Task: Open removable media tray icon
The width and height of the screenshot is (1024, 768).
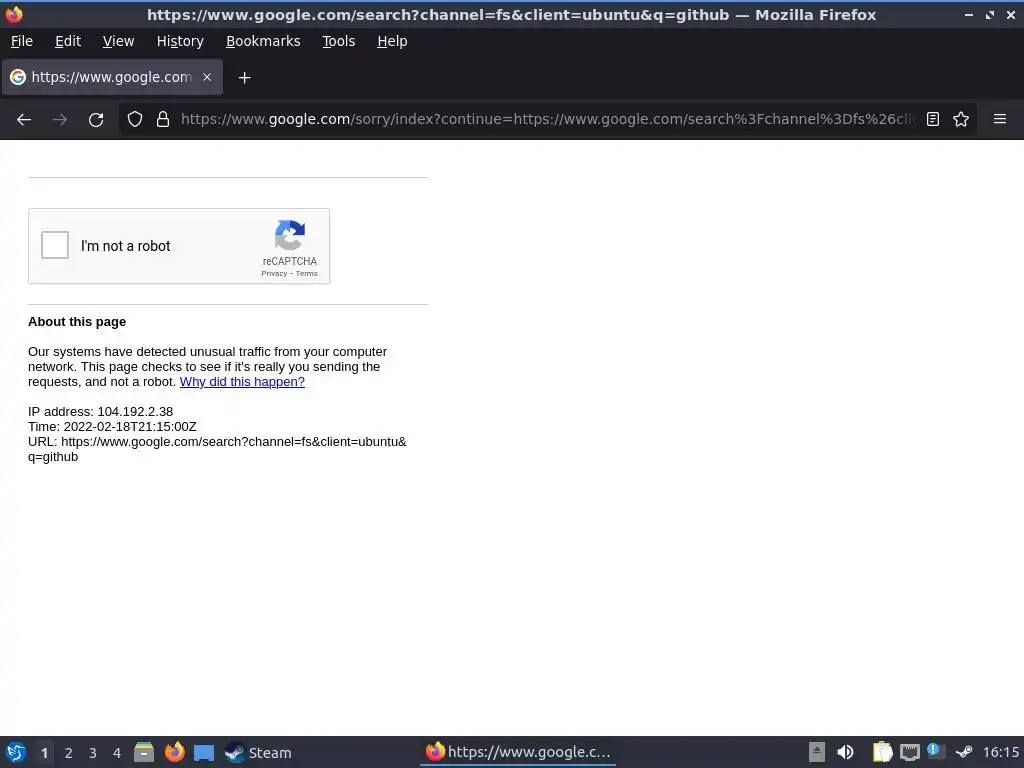Action: point(816,752)
